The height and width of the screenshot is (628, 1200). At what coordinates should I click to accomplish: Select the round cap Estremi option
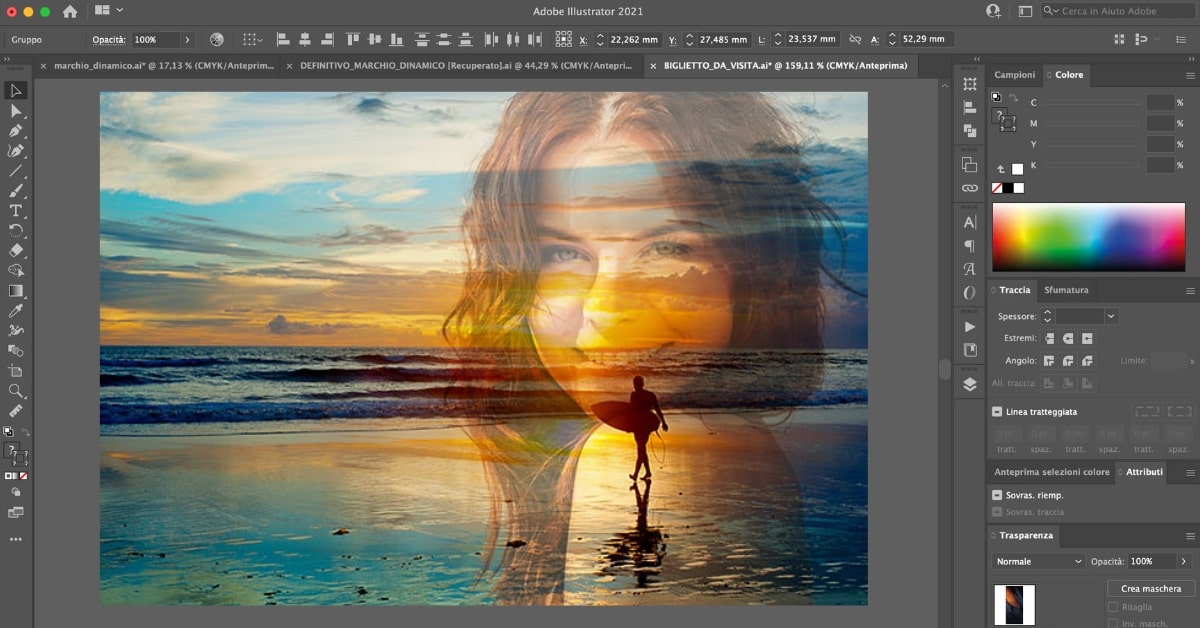point(1068,338)
